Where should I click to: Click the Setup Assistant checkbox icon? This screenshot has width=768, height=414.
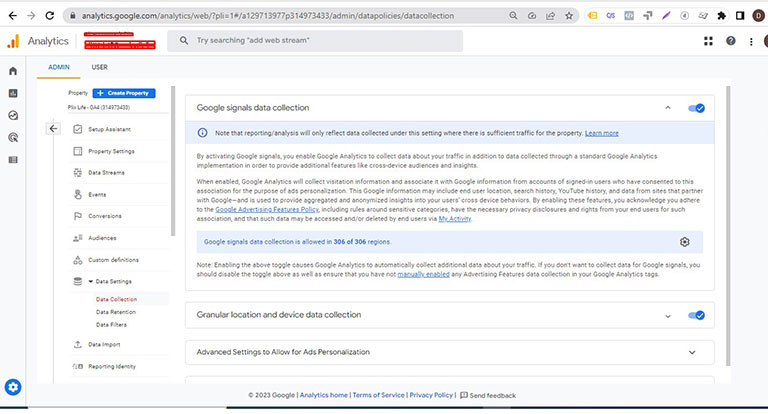[x=77, y=129]
